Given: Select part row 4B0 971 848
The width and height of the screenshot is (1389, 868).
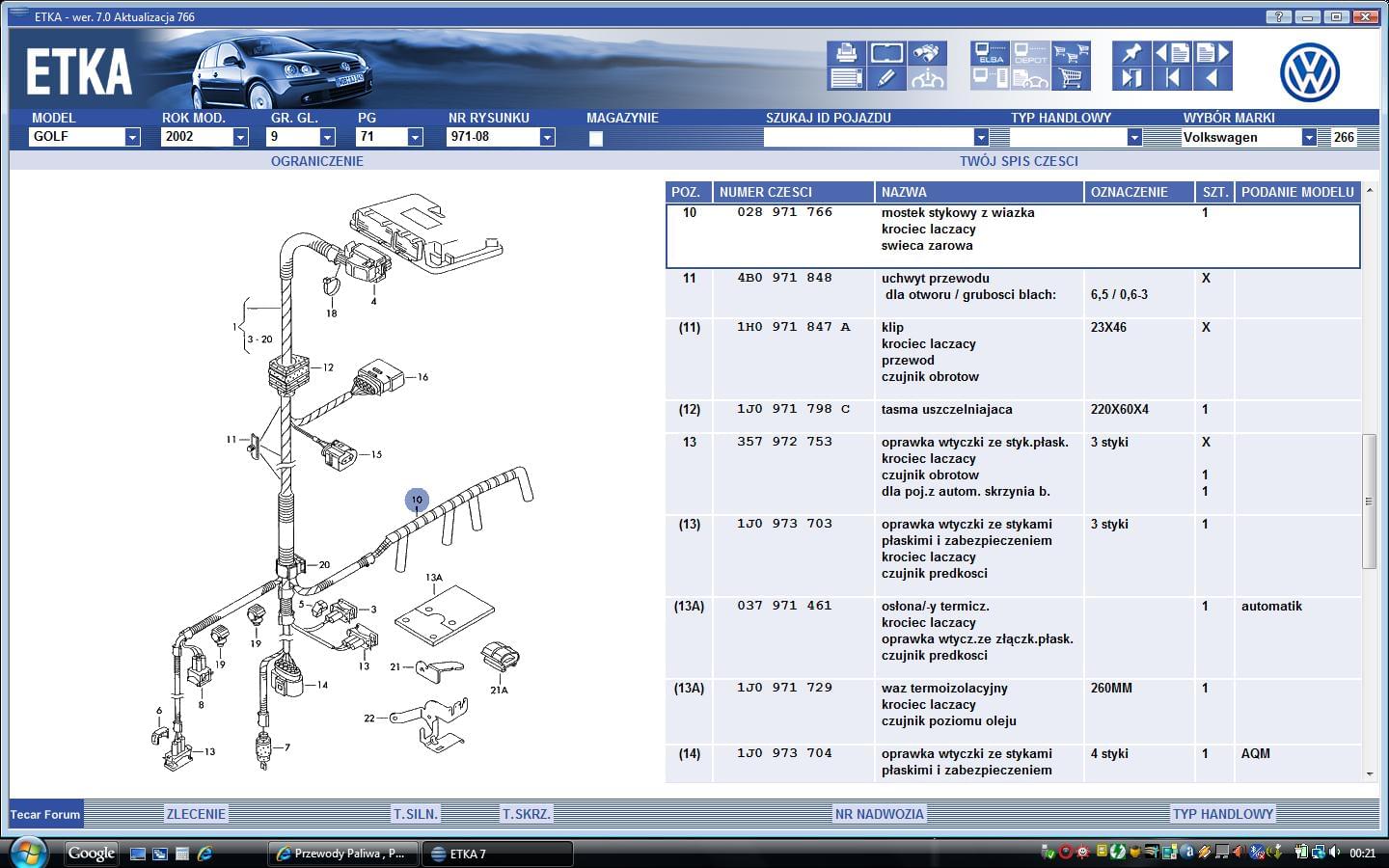Looking at the screenshot, I should coord(1013,293).
